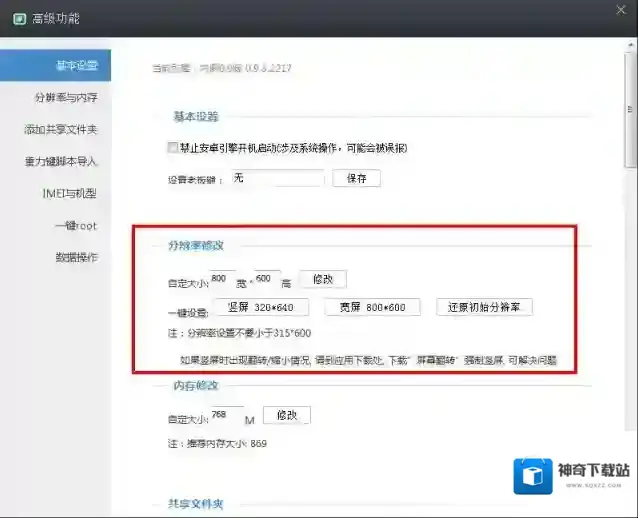Open 重力键脚本导入 sidebar item
This screenshot has height=518, width=638.
[x=61, y=161]
